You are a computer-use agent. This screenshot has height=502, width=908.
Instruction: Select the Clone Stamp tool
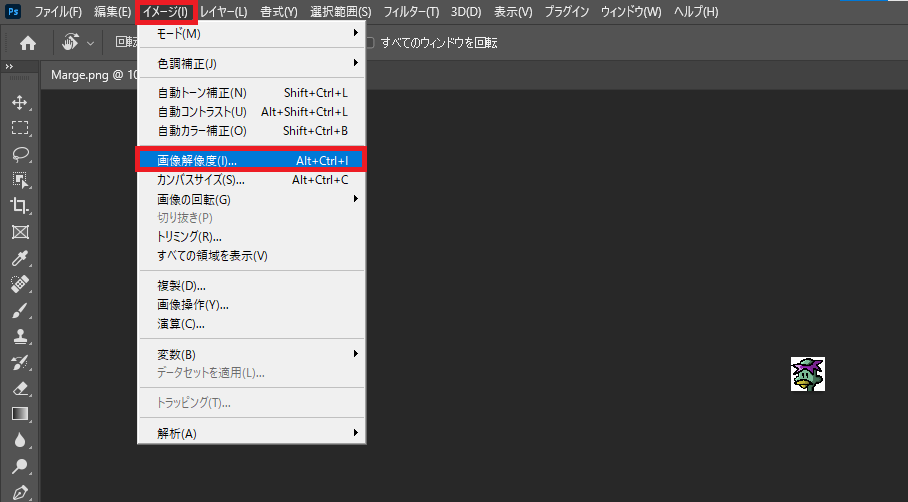coord(20,336)
